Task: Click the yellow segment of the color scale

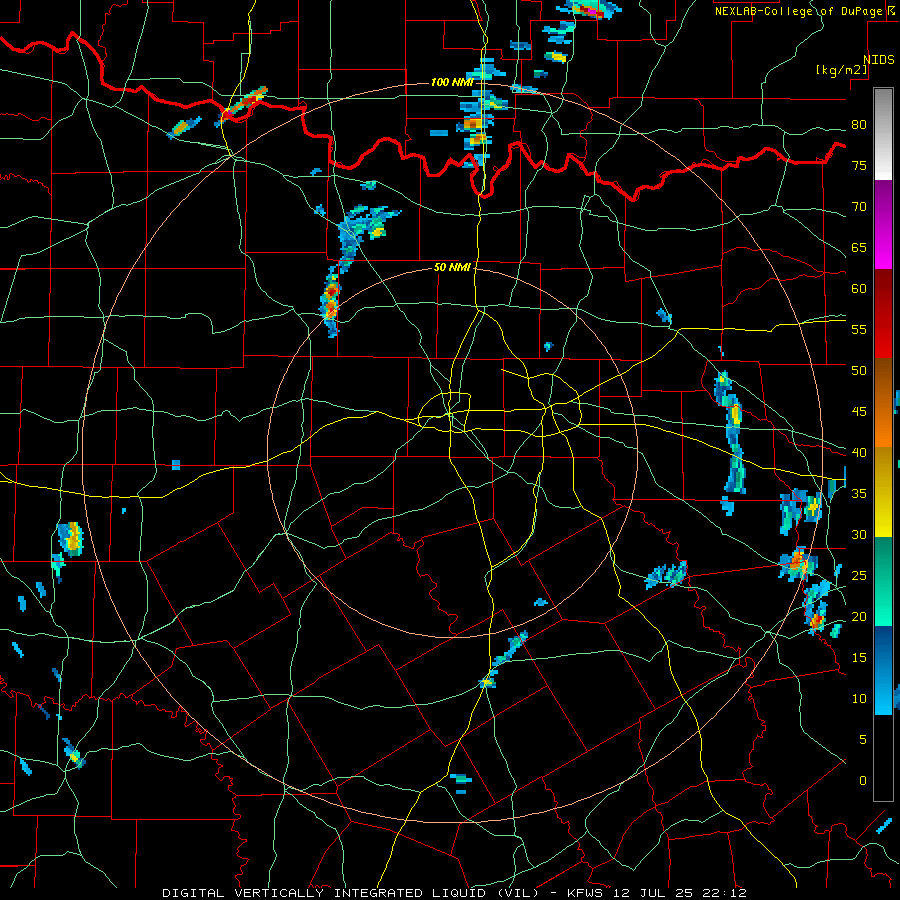Action: (x=883, y=492)
